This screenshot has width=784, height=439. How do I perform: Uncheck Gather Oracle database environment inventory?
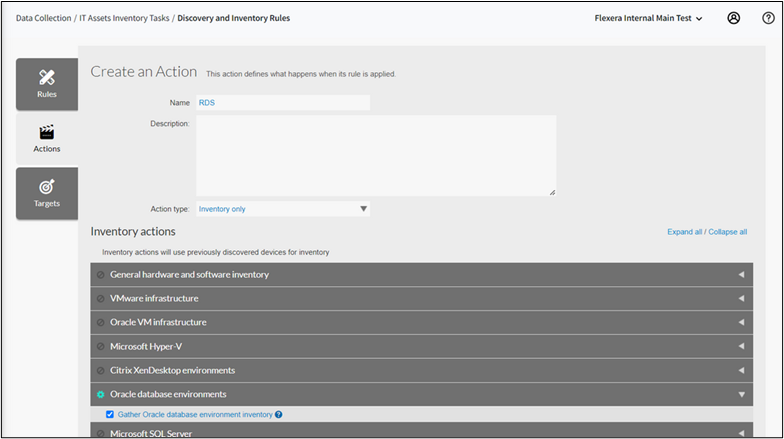(110, 414)
